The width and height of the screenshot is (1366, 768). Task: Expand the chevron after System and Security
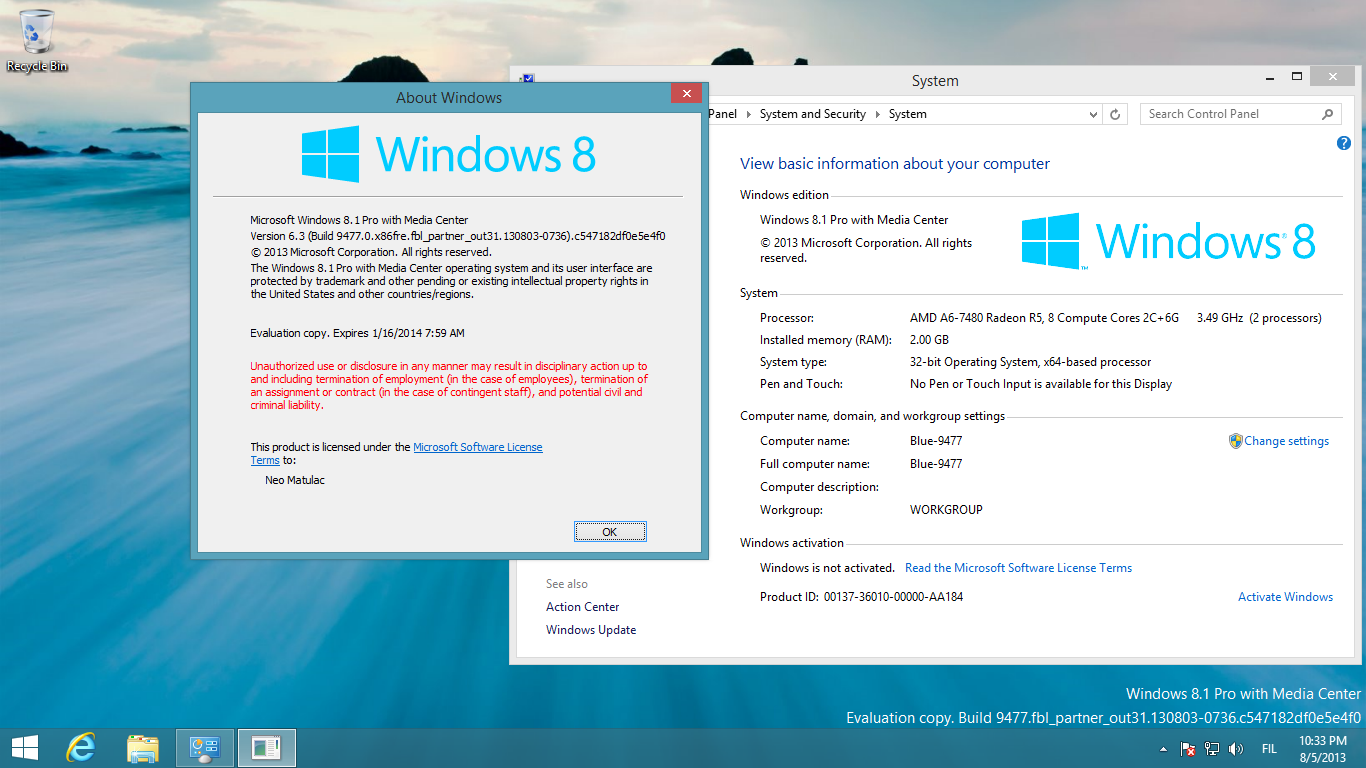[877, 114]
